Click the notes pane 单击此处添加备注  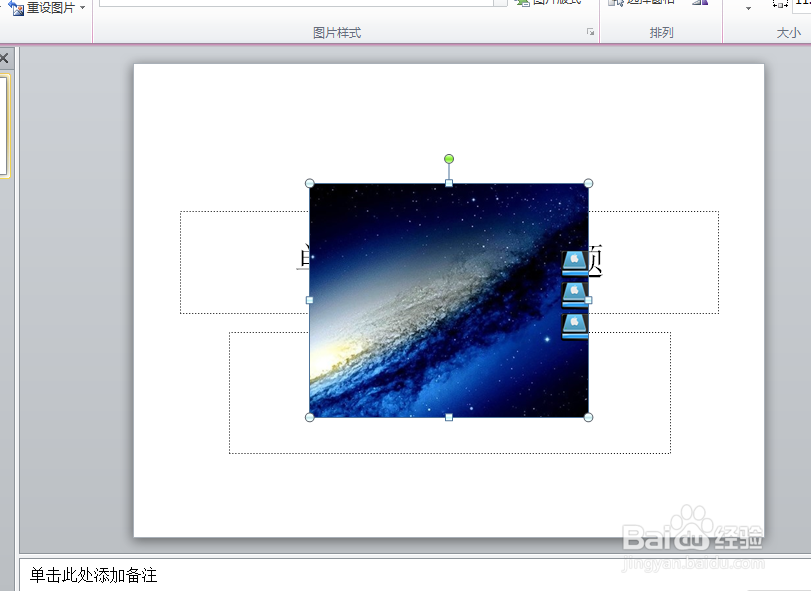coord(93,575)
